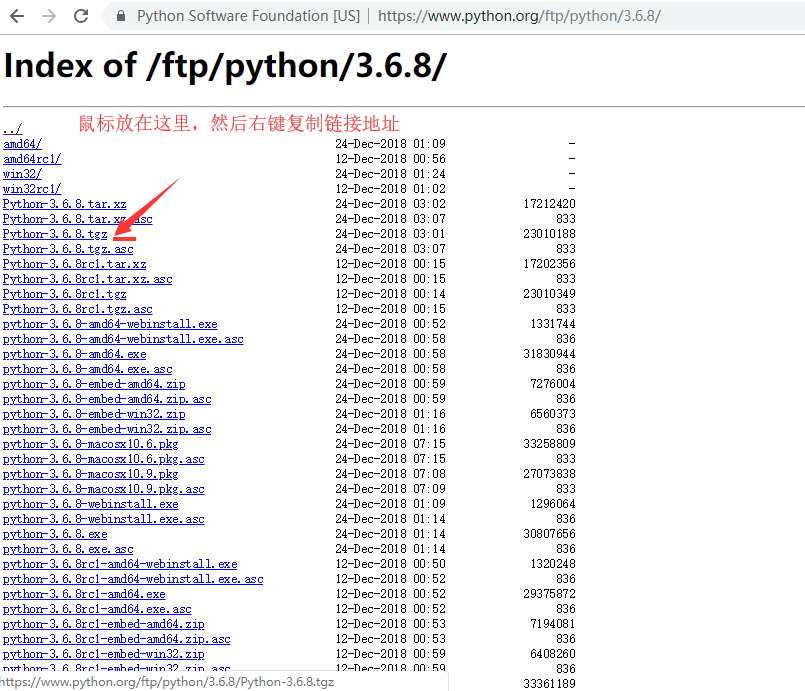
Task: Click python-3.6.8-amd64-webinstall.exe link
Action: tap(110, 324)
